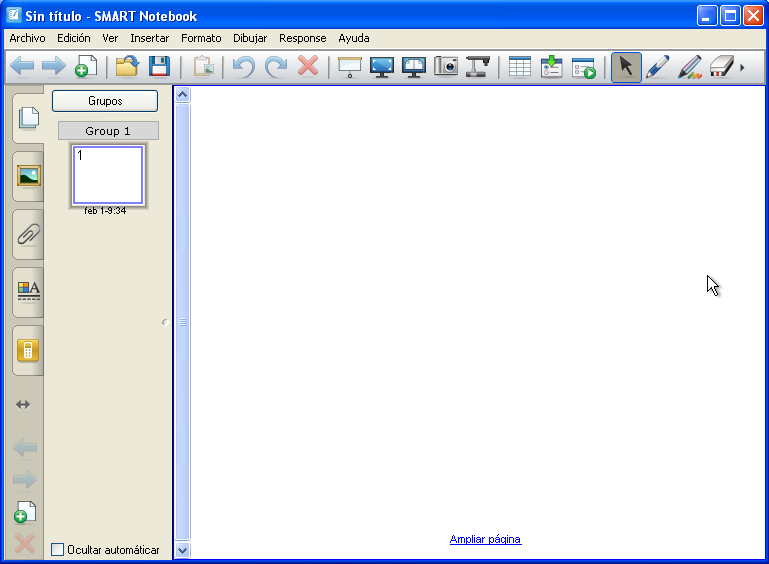Viewport: 769px width, 564px height.
Task: Expand more toolbar tools arrow
Action: click(x=742, y=67)
